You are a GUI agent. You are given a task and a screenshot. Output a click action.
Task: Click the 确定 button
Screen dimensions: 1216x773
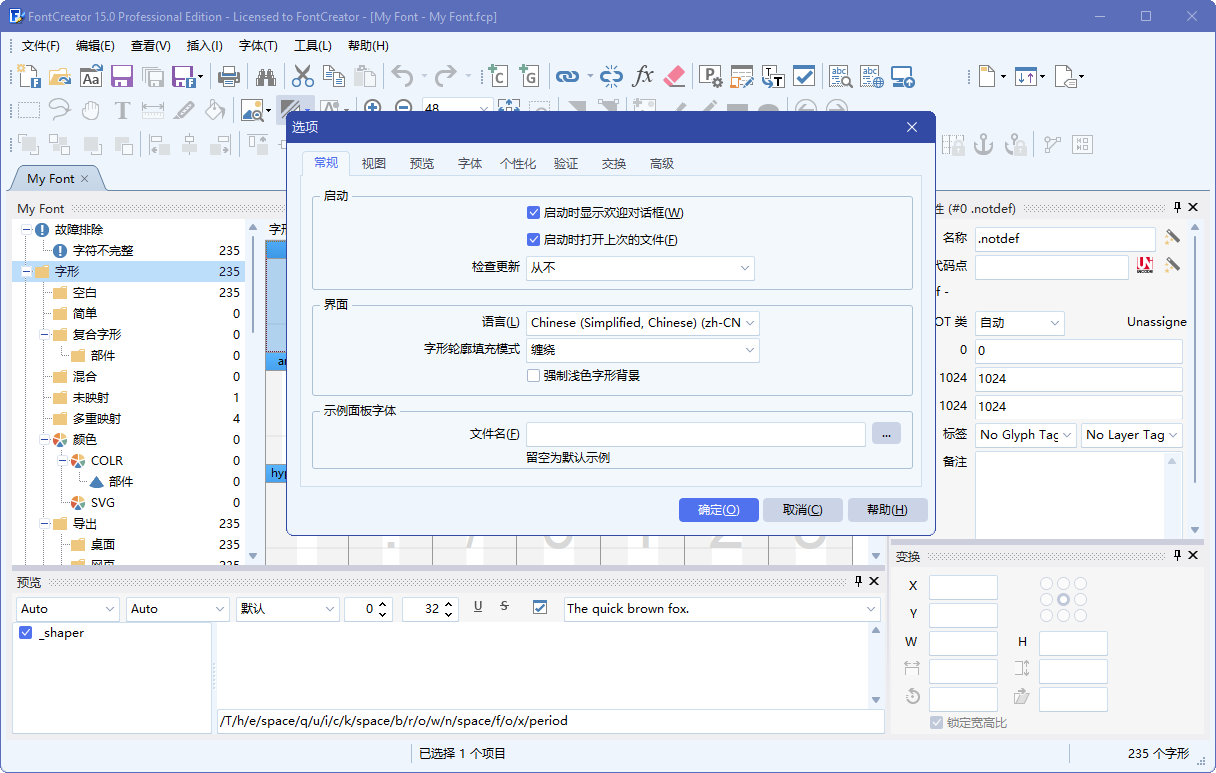[718, 509]
